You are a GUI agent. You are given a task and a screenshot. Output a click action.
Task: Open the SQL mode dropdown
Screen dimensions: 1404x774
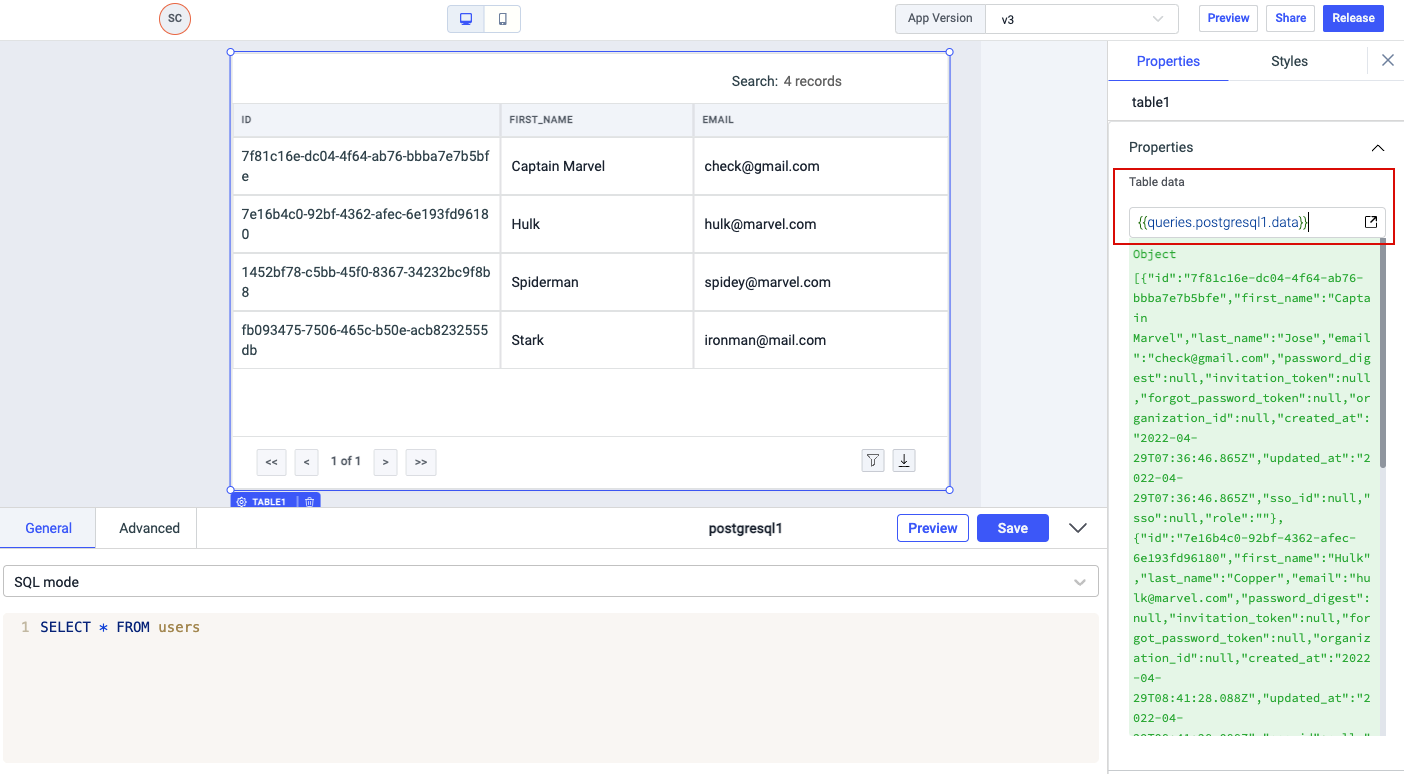tap(550, 582)
